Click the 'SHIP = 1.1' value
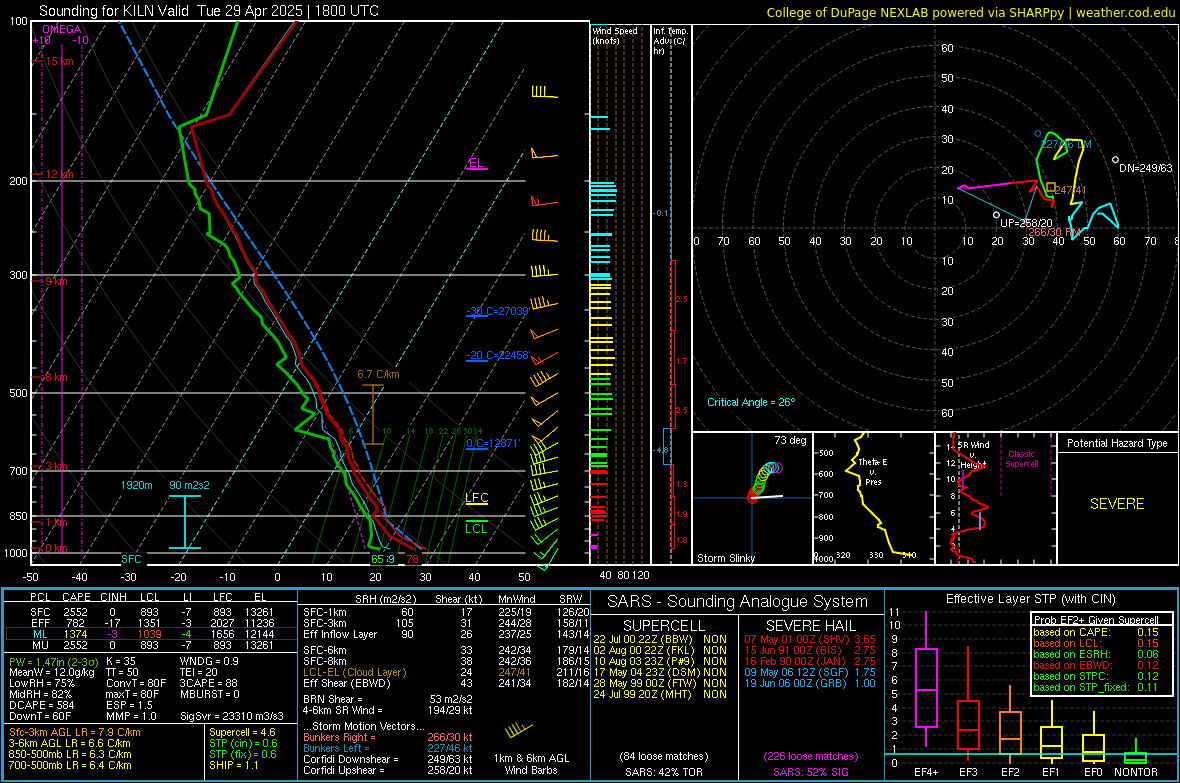Screen dimensions: 1180x783 pos(233,765)
